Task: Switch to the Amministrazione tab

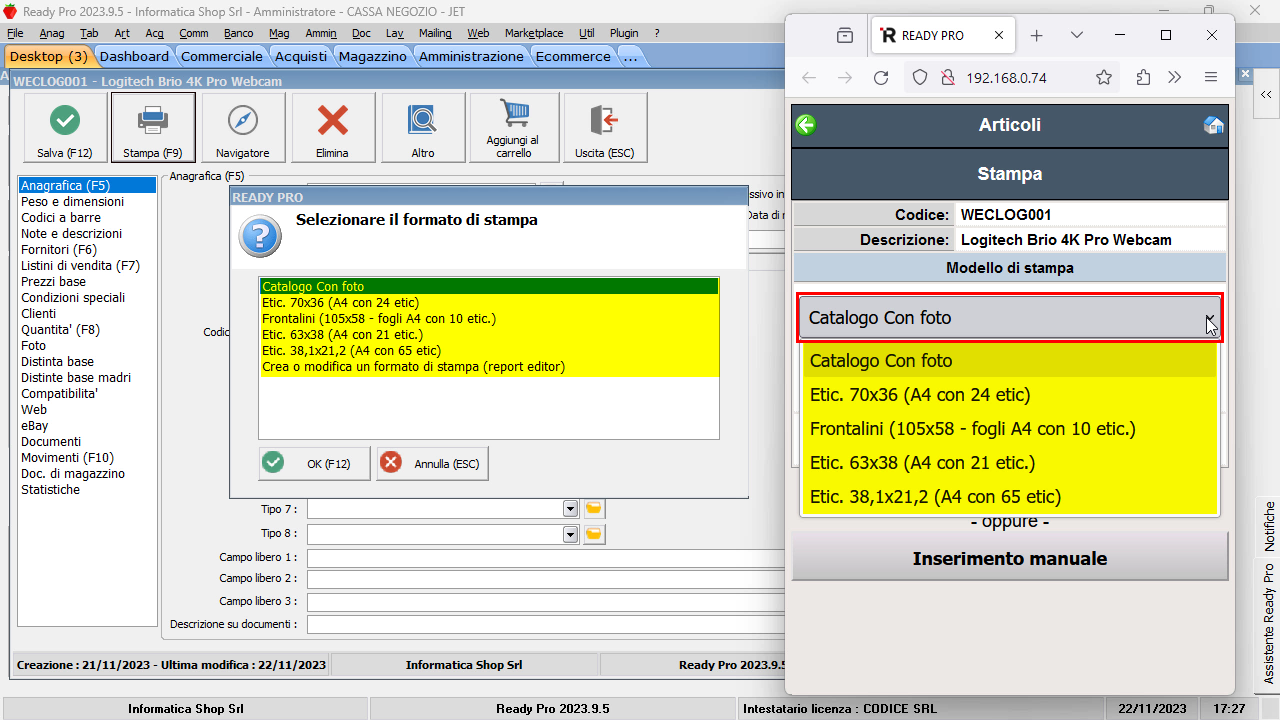Action: [x=471, y=57]
